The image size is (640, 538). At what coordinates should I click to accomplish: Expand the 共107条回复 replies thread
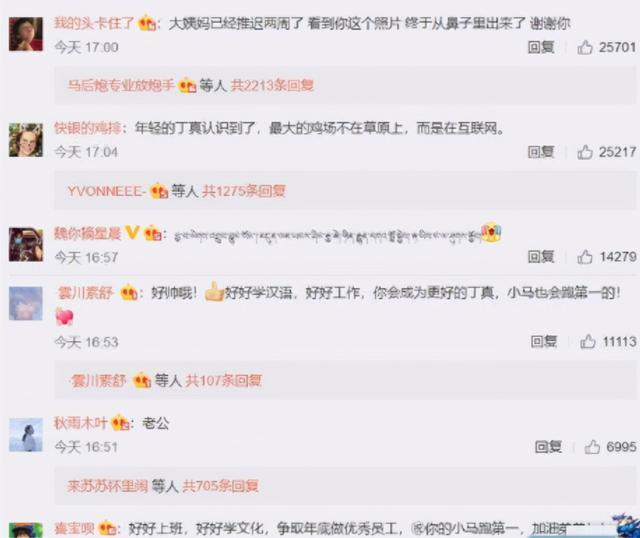pyautogui.click(x=223, y=380)
